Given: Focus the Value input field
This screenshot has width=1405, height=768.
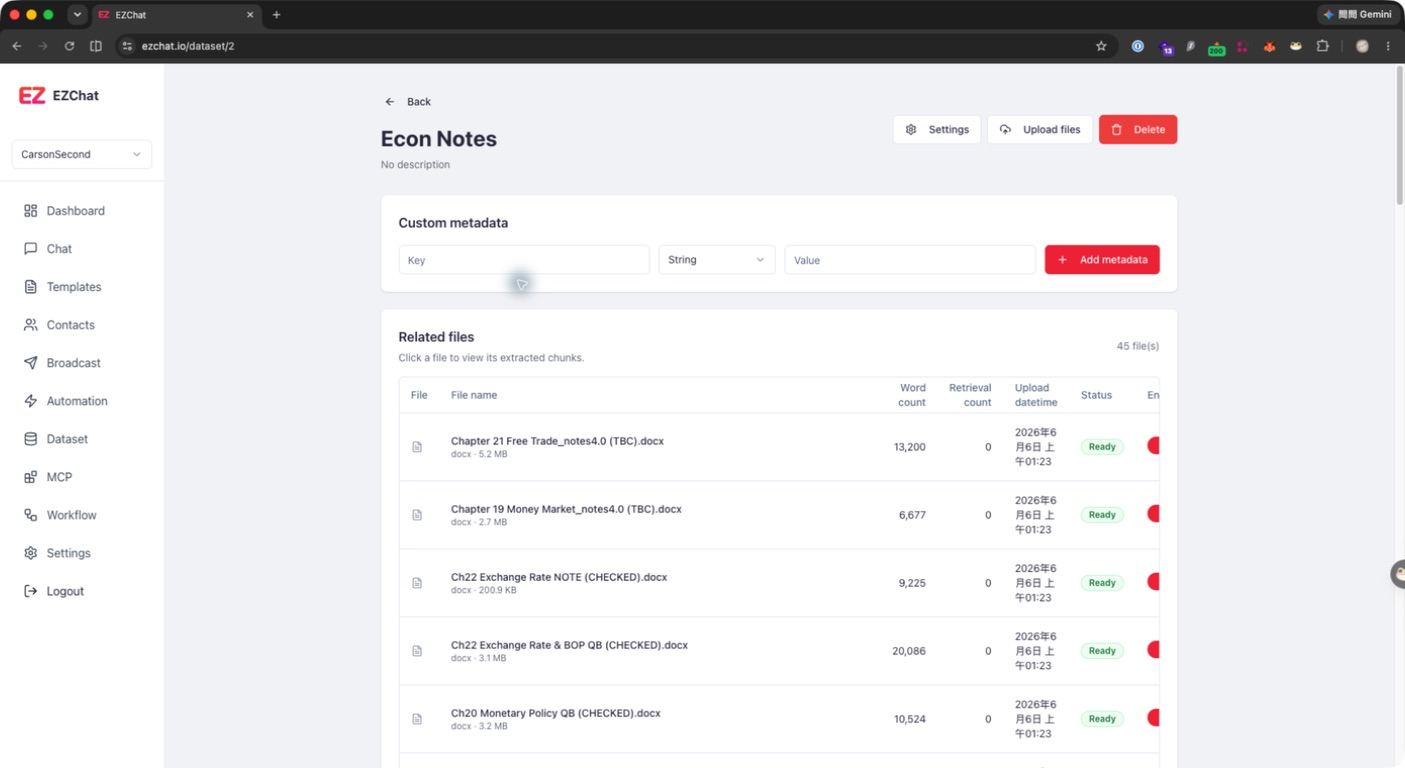Looking at the screenshot, I should click(910, 260).
